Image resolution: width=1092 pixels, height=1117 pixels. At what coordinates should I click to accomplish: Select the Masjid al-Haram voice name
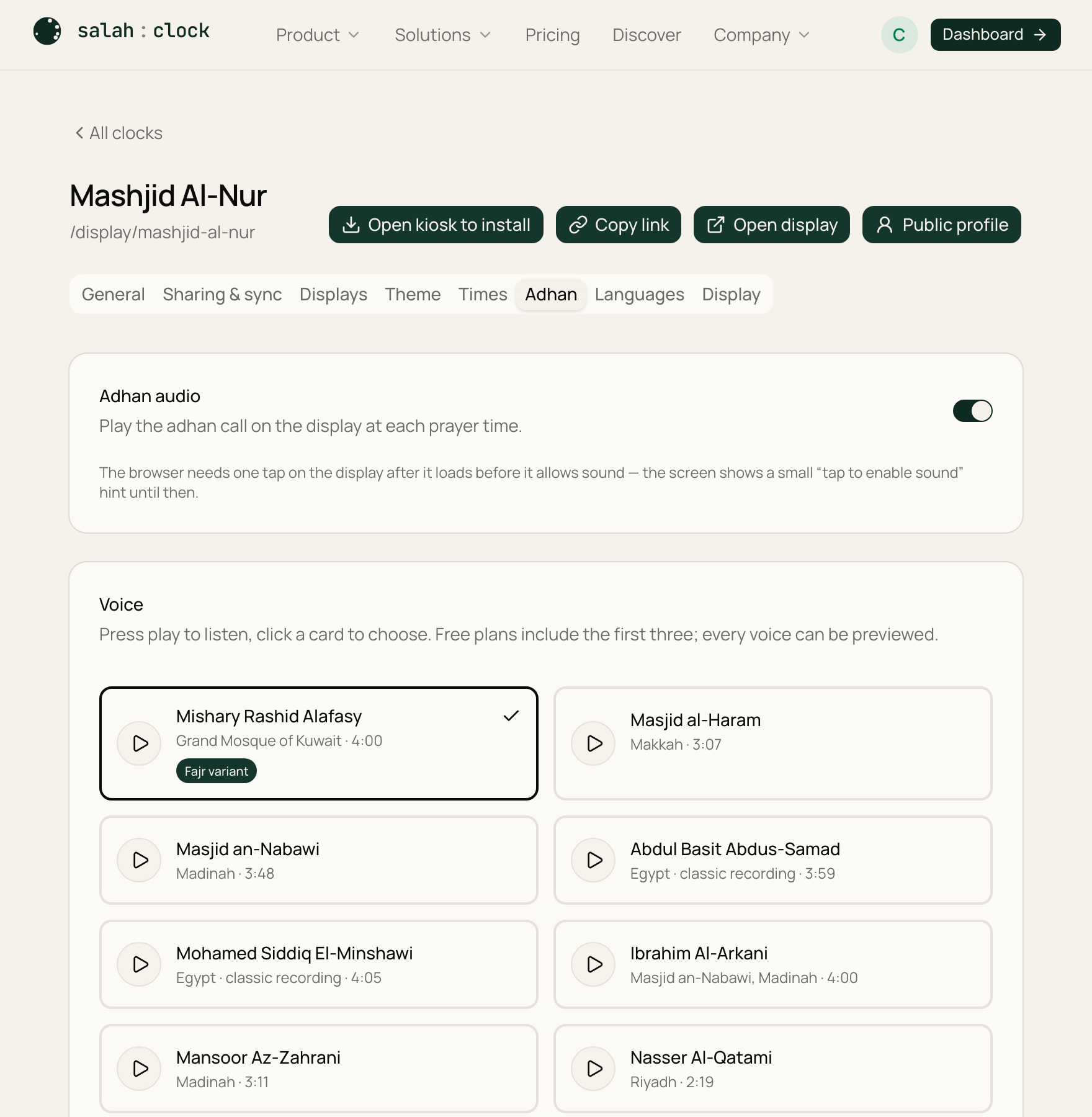(695, 720)
